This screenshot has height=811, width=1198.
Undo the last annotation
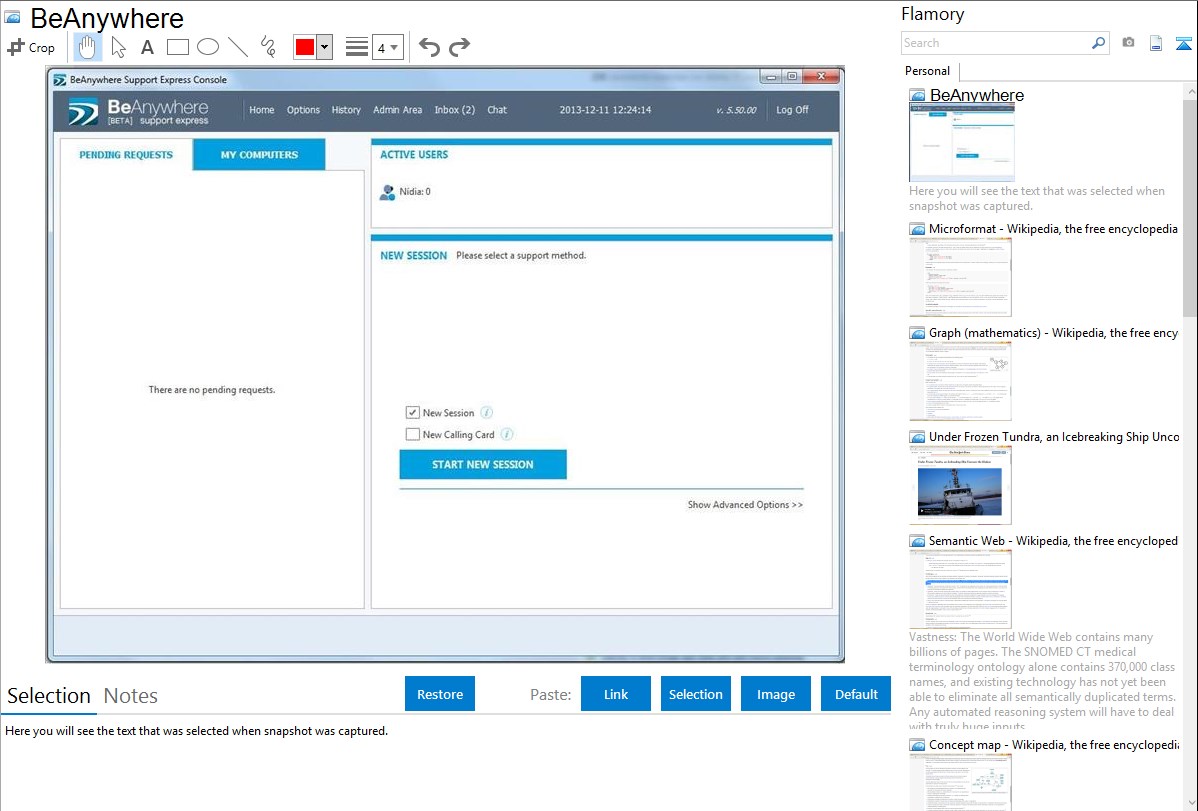[x=429, y=47]
